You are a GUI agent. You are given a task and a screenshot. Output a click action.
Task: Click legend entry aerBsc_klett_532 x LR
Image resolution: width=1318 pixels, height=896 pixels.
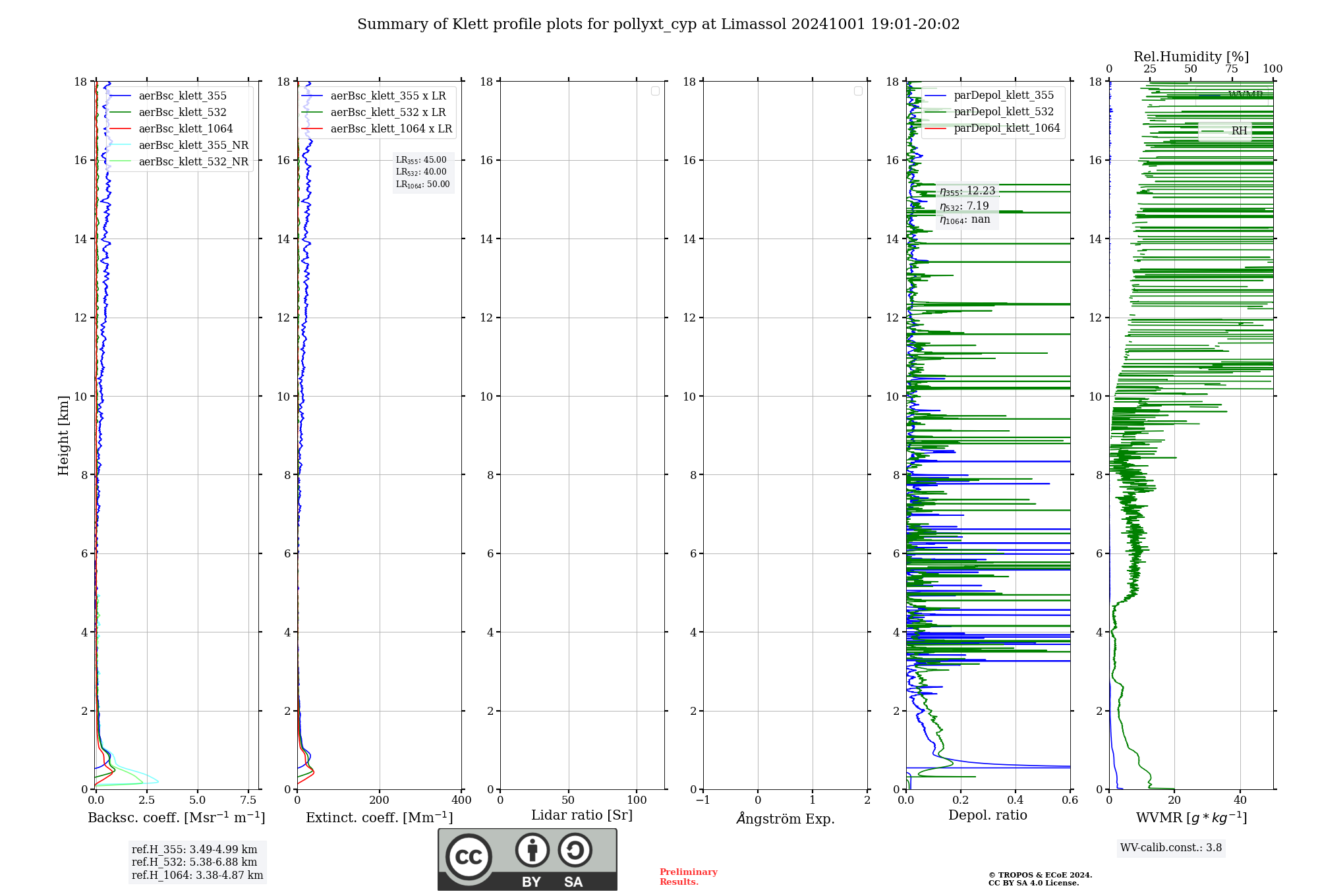coord(374,113)
